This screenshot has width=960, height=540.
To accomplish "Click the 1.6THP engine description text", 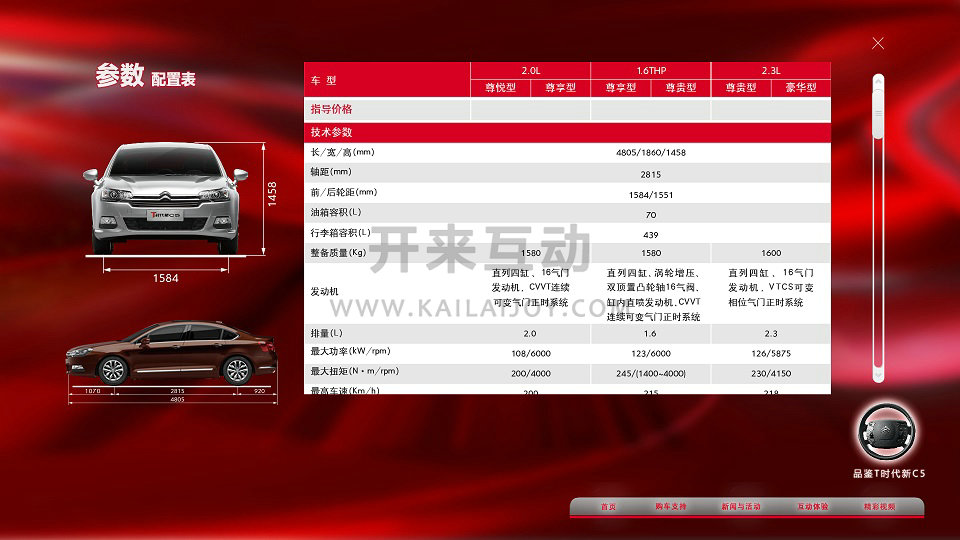I will tap(653, 294).
